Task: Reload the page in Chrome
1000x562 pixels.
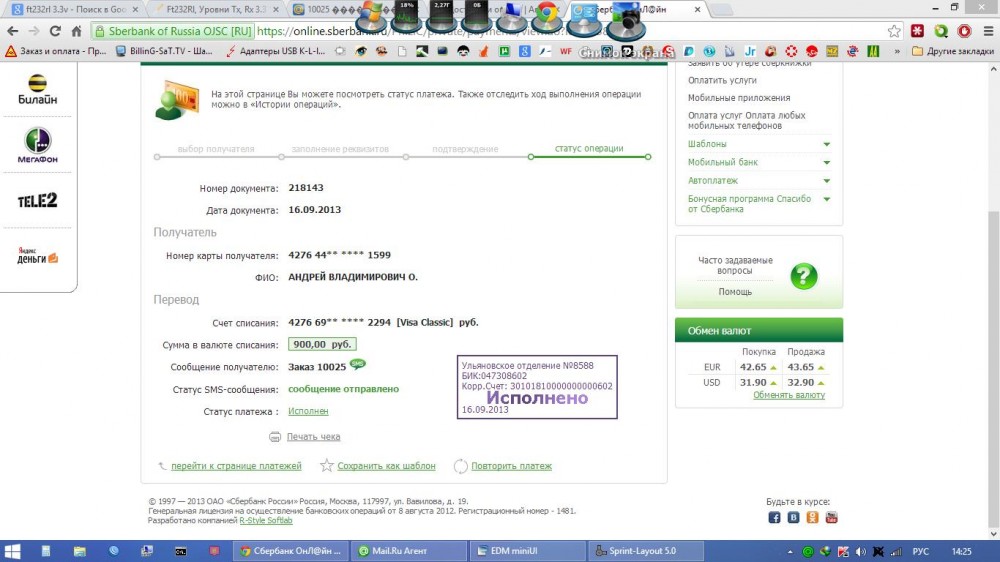Action: coord(55,31)
